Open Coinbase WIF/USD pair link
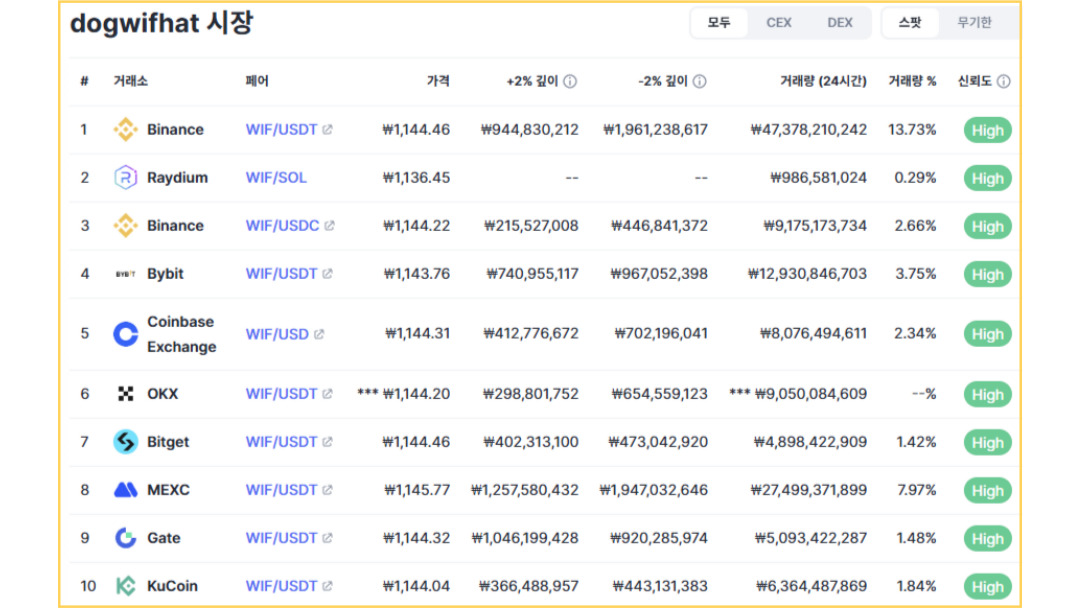The image size is (1080, 608). (x=277, y=334)
